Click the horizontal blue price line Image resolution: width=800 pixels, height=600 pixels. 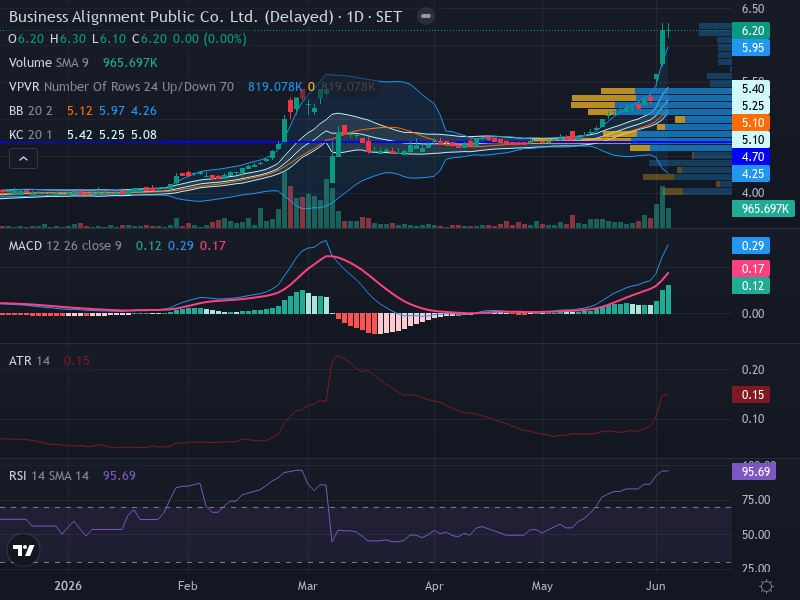click(365, 142)
